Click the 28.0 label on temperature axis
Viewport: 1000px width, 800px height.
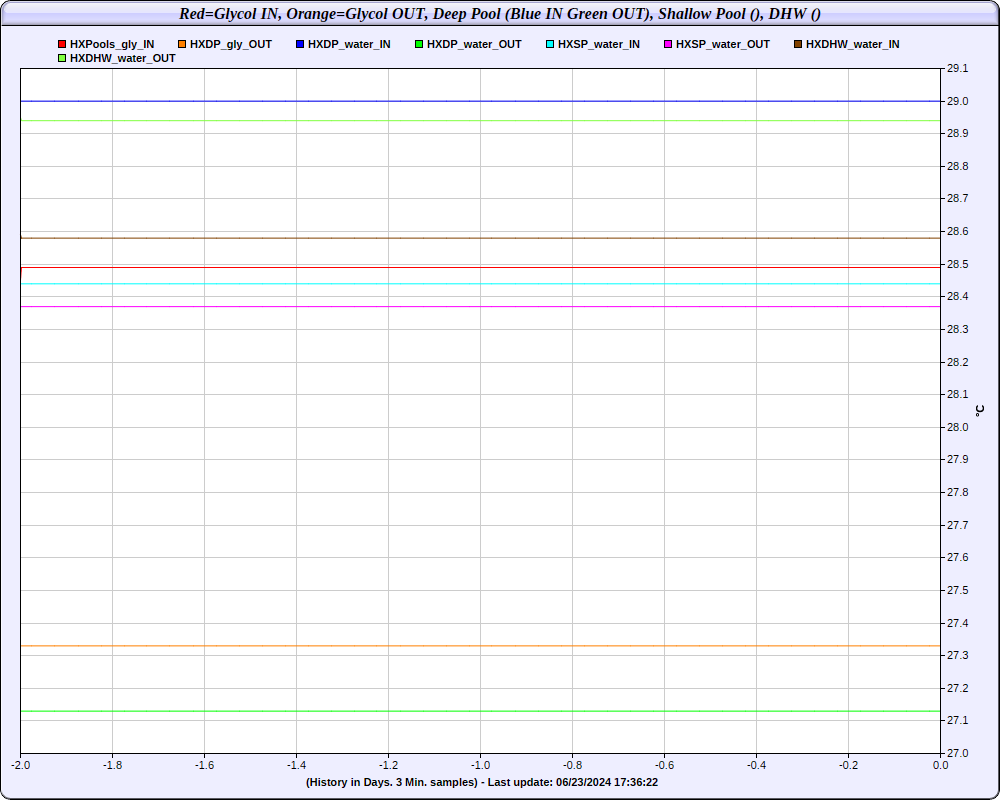957,427
